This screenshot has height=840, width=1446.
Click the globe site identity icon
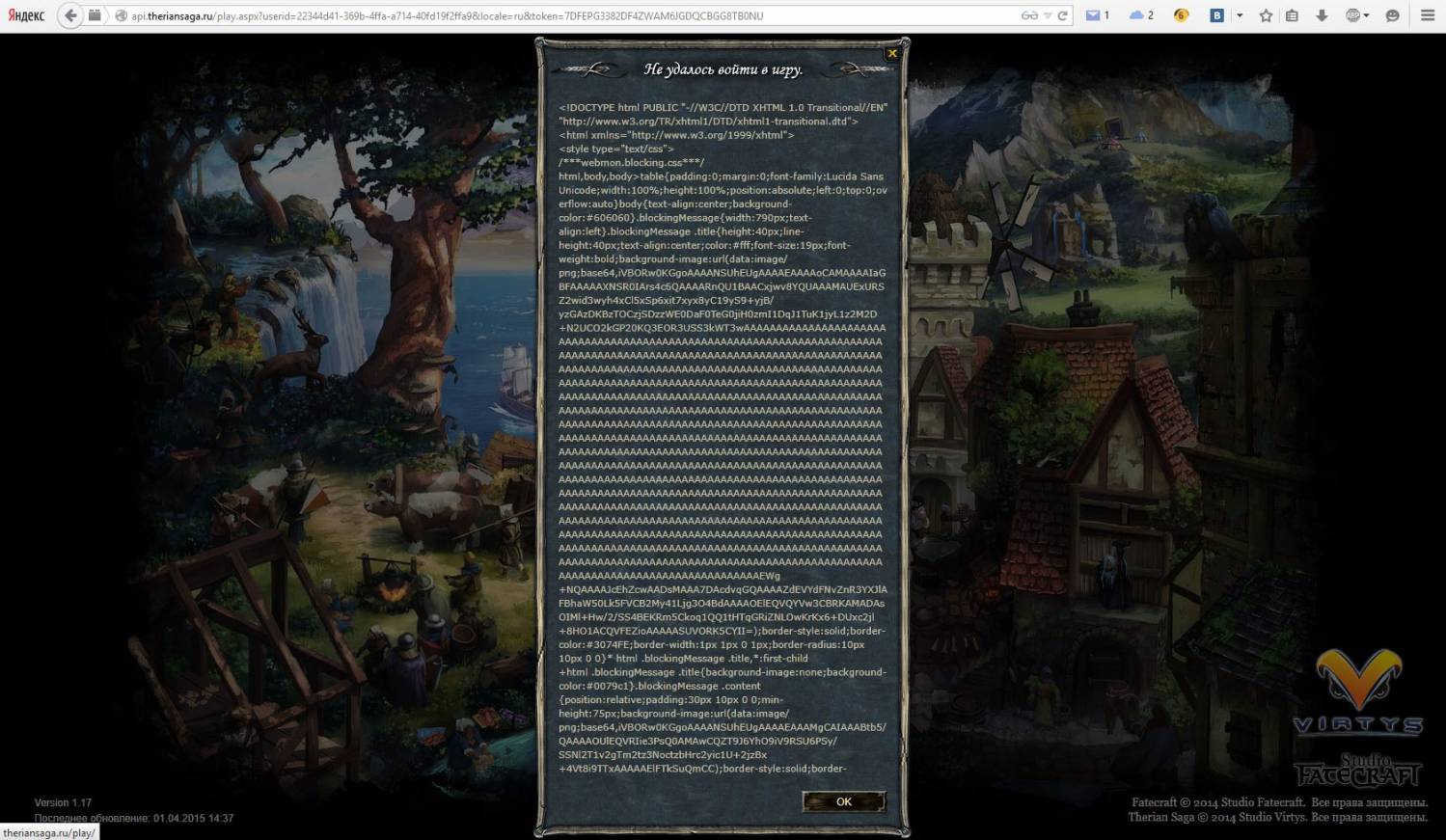click(x=121, y=16)
